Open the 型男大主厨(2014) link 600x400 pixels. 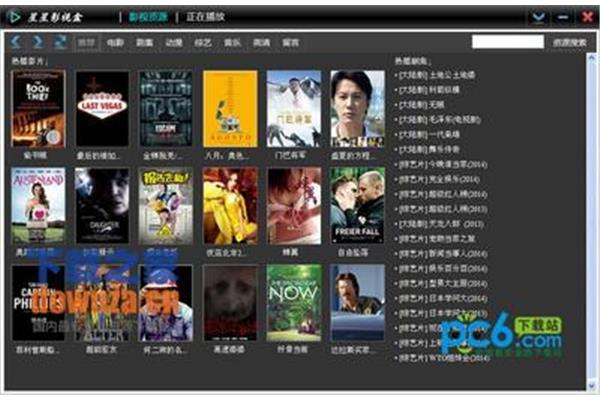443,284
